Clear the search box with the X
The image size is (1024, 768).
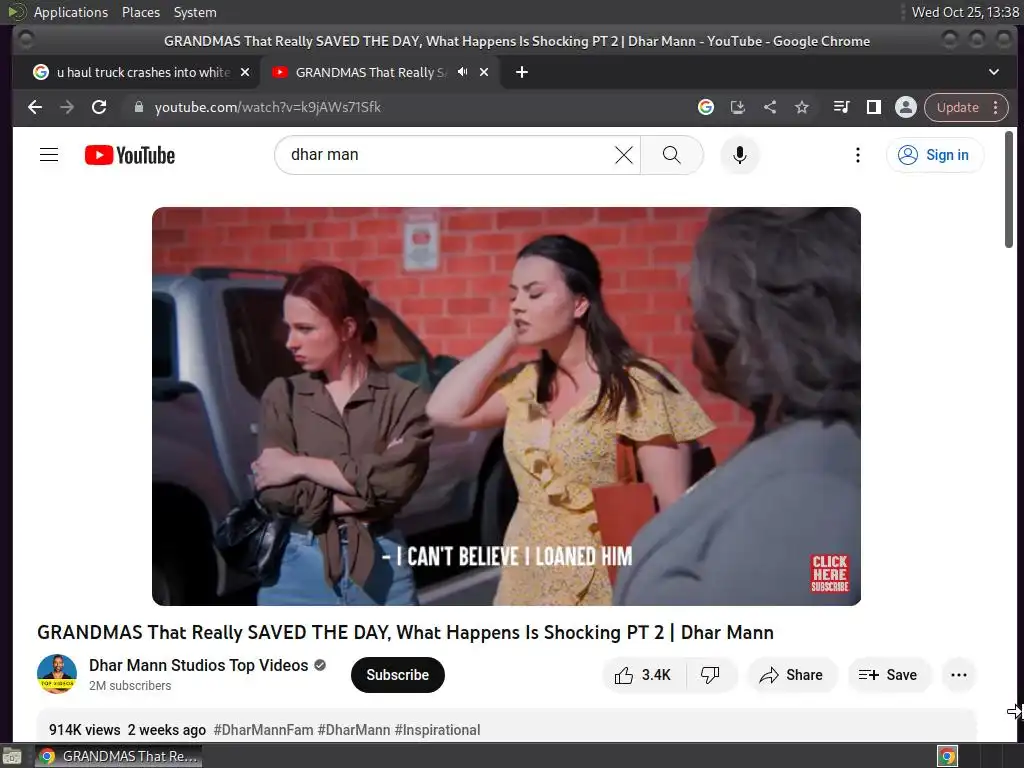click(x=624, y=155)
